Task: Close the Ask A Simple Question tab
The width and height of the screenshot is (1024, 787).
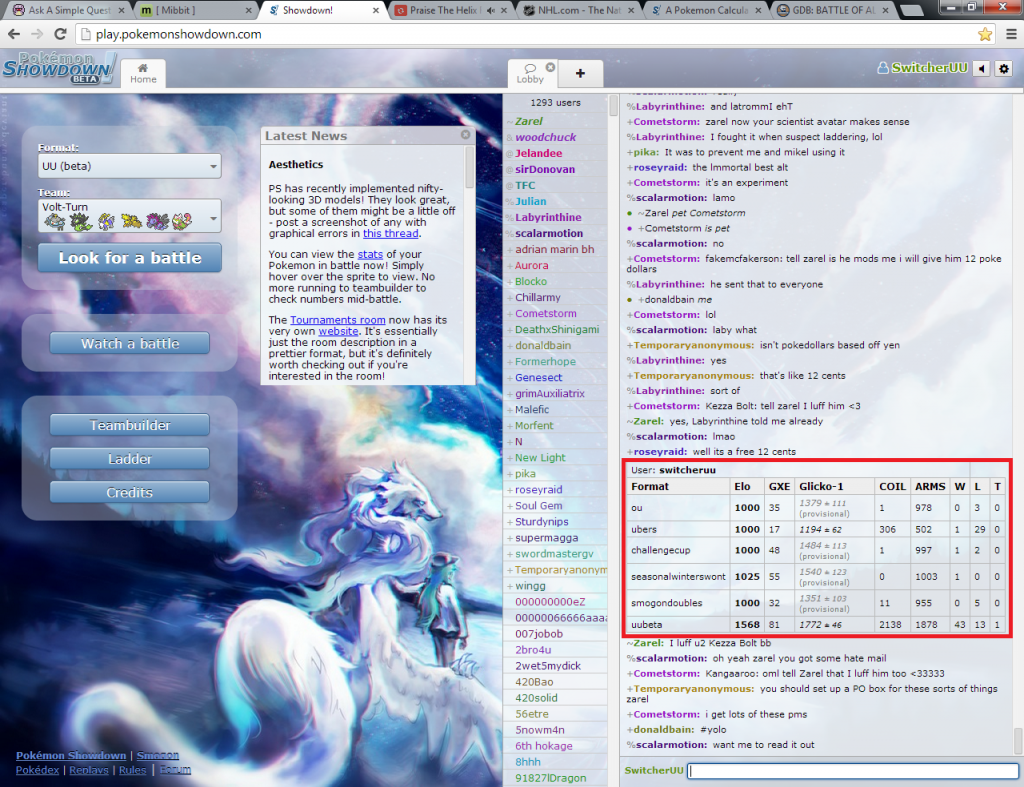Action: click(121, 10)
